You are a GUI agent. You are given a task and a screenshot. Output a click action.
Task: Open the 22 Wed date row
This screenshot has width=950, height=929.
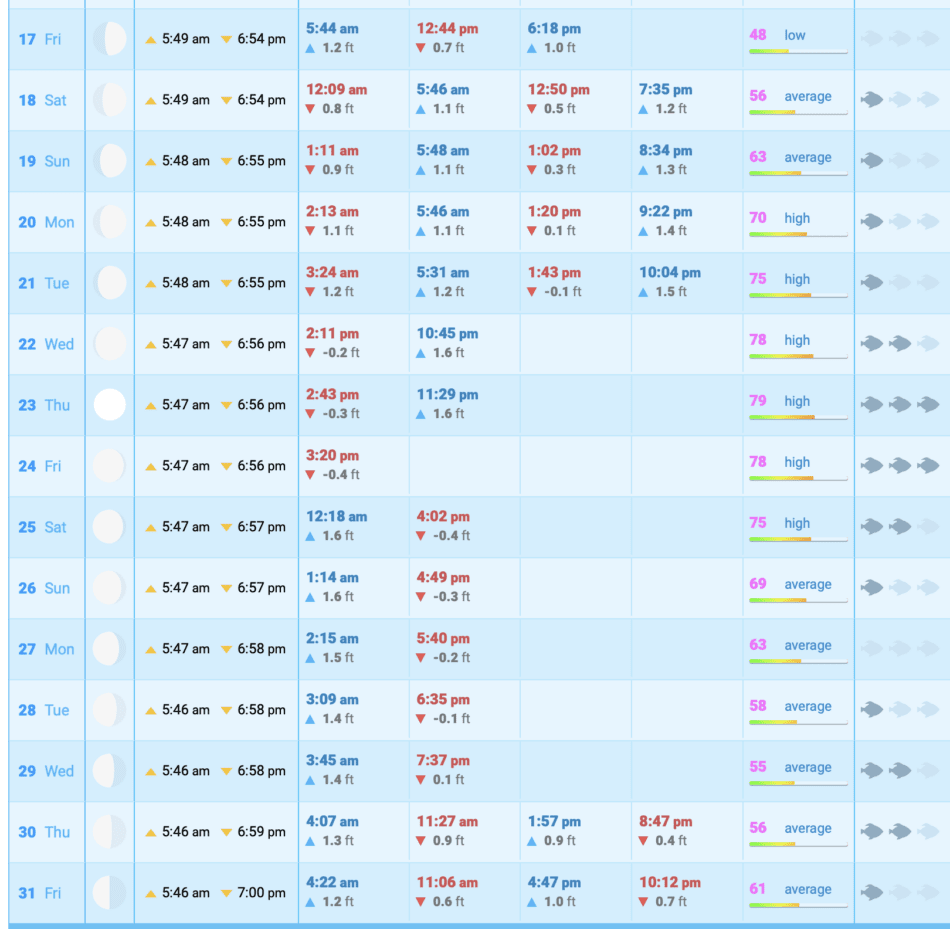pyautogui.click(x=46, y=344)
